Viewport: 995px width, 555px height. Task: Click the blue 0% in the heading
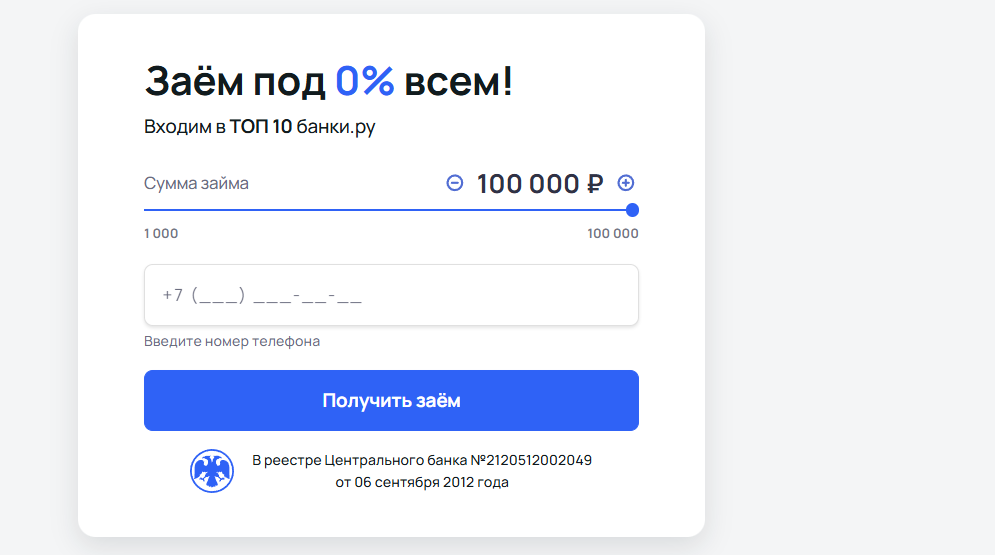click(x=364, y=82)
